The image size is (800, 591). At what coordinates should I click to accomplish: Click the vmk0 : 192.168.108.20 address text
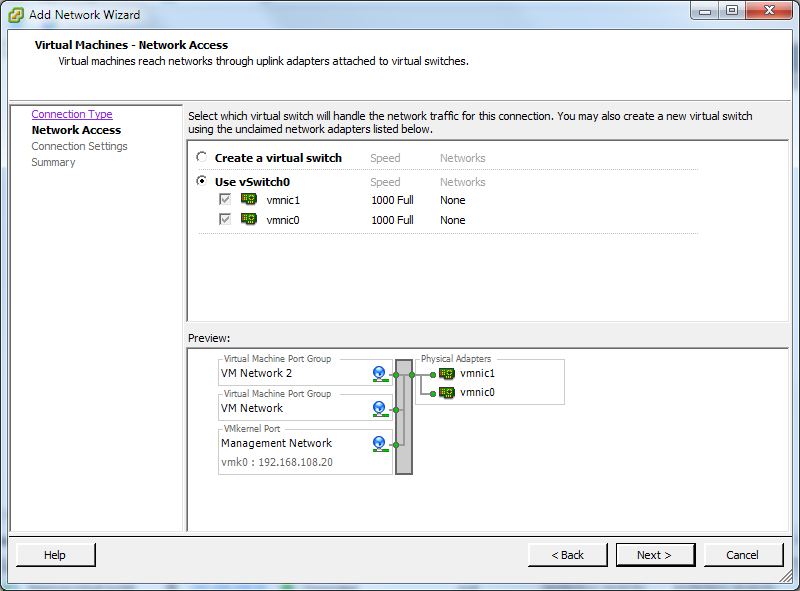(x=277, y=462)
